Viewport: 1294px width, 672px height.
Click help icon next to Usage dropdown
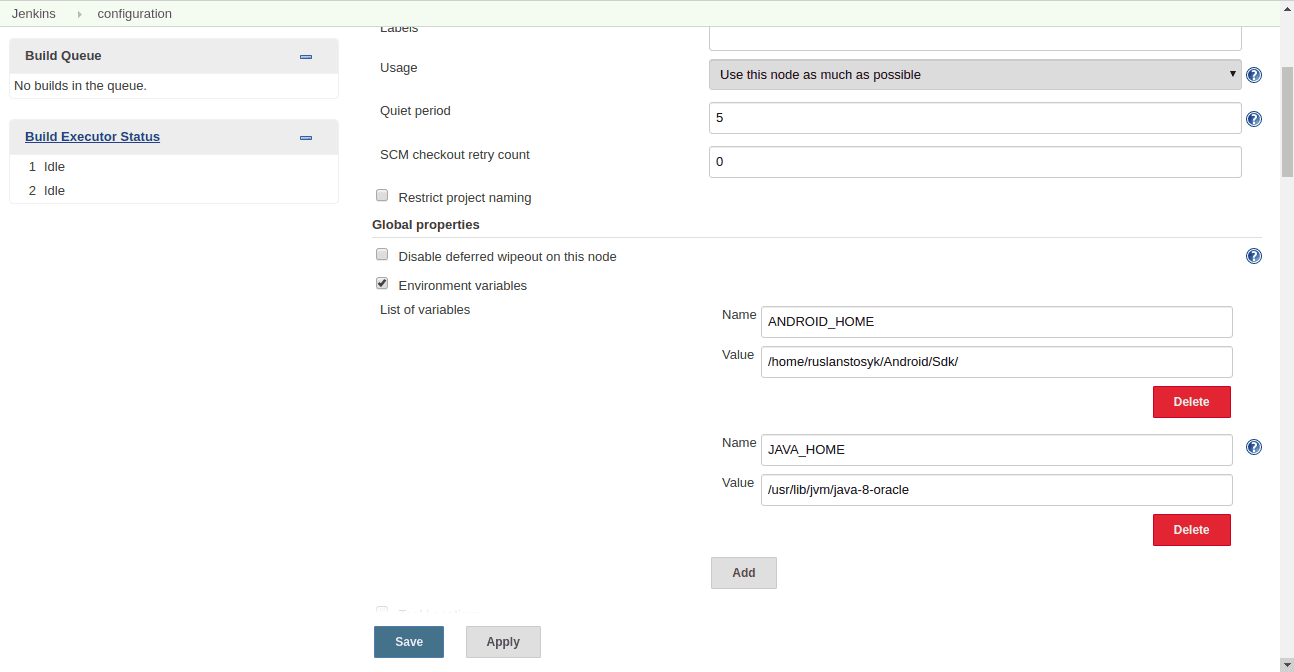point(1253,75)
